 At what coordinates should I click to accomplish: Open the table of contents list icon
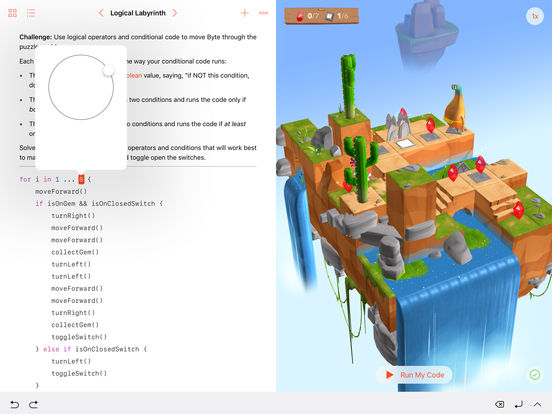[x=31, y=13]
